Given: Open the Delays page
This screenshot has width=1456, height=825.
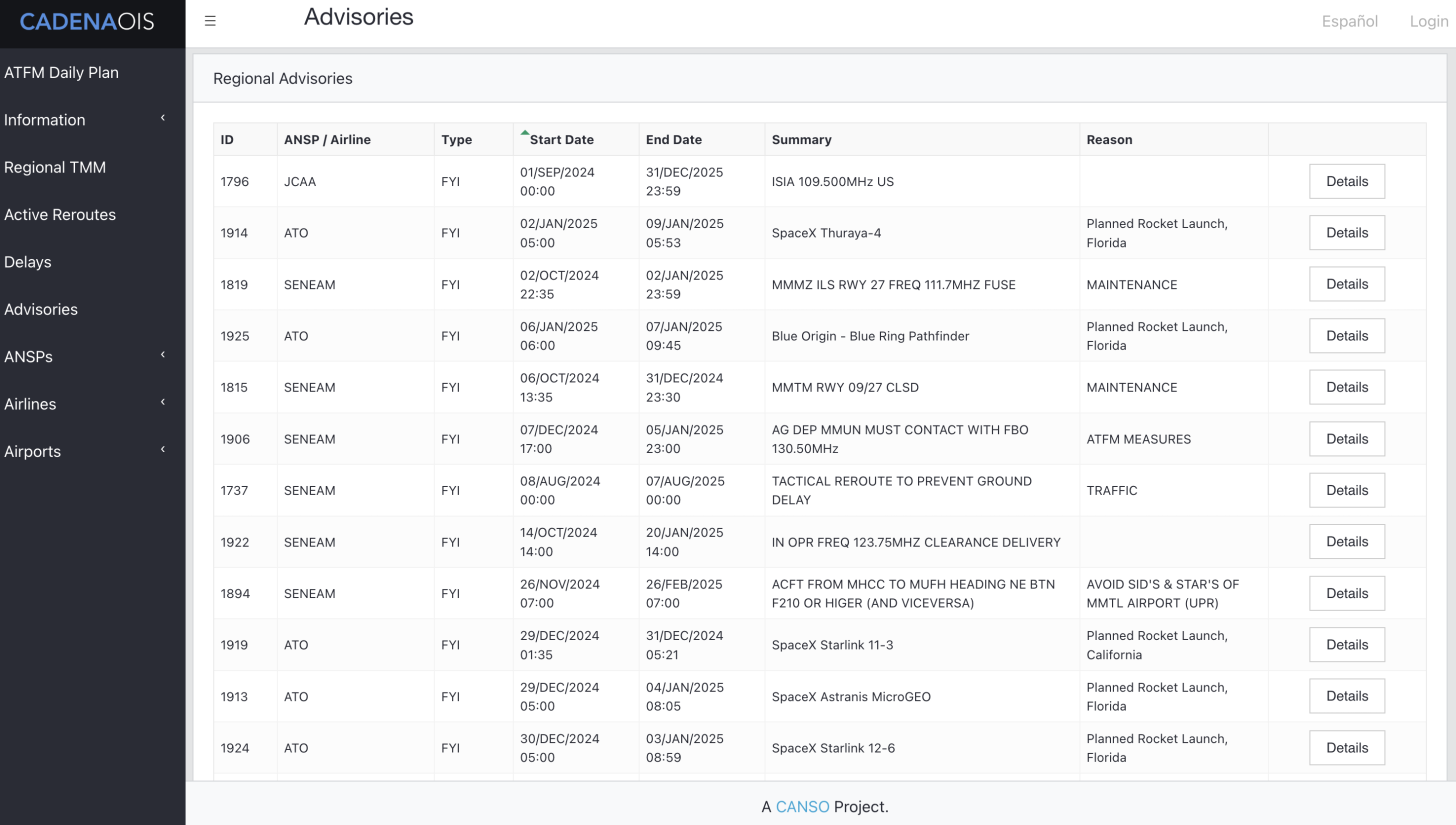Looking at the screenshot, I should tap(28, 262).
